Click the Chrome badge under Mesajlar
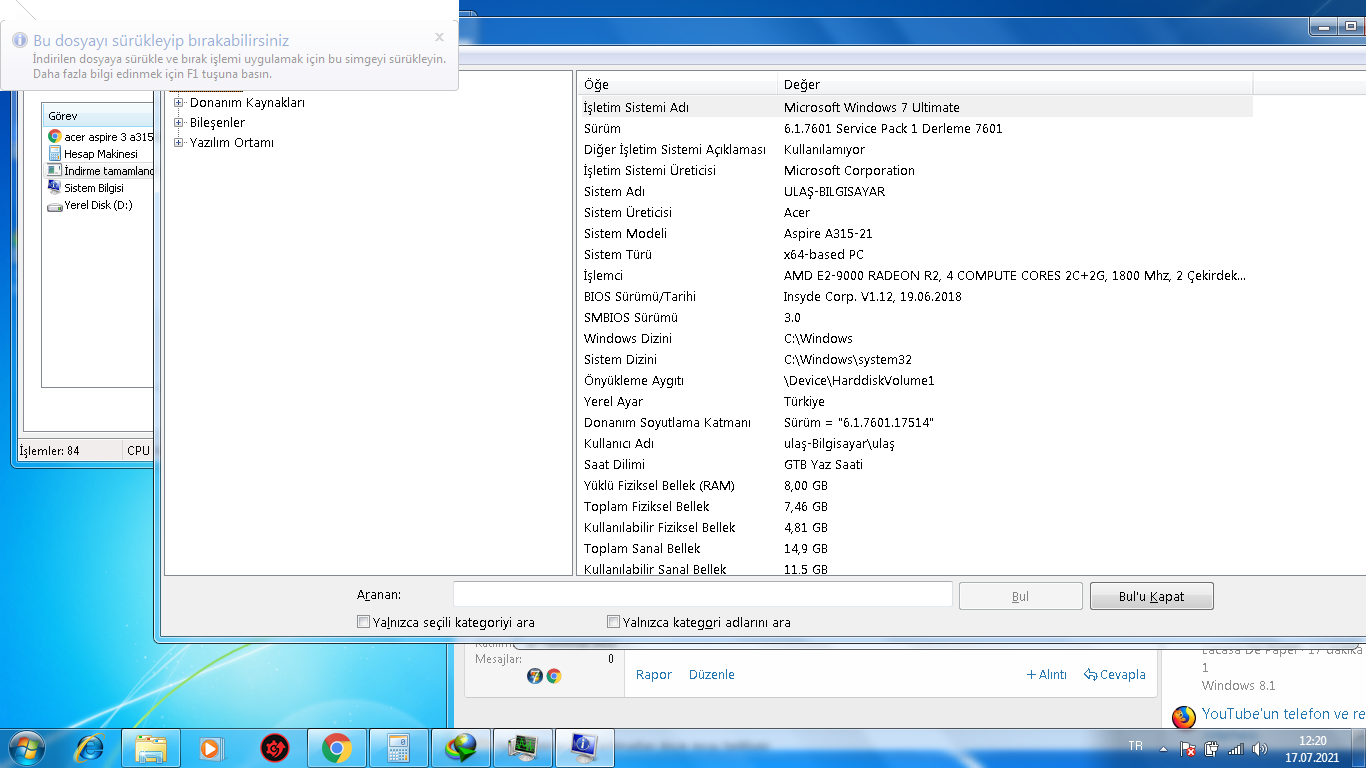Screen dimensions: 1366x768 [554, 676]
